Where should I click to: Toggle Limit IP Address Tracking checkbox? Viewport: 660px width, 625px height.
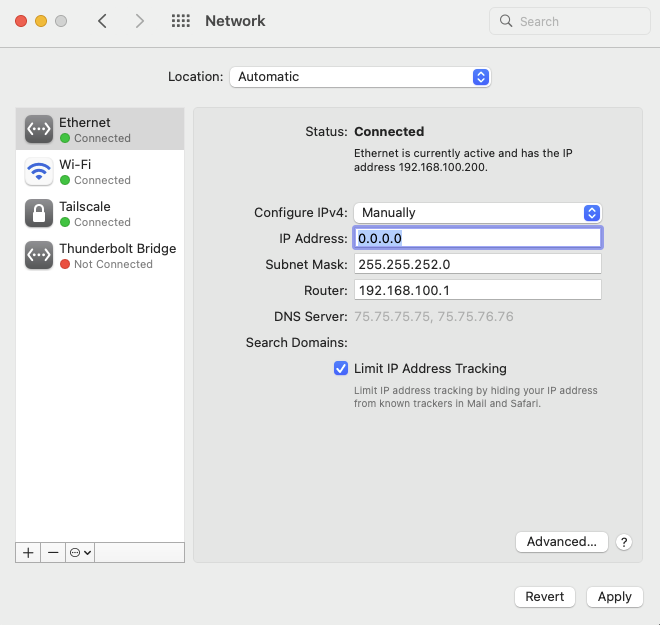[341, 368]
